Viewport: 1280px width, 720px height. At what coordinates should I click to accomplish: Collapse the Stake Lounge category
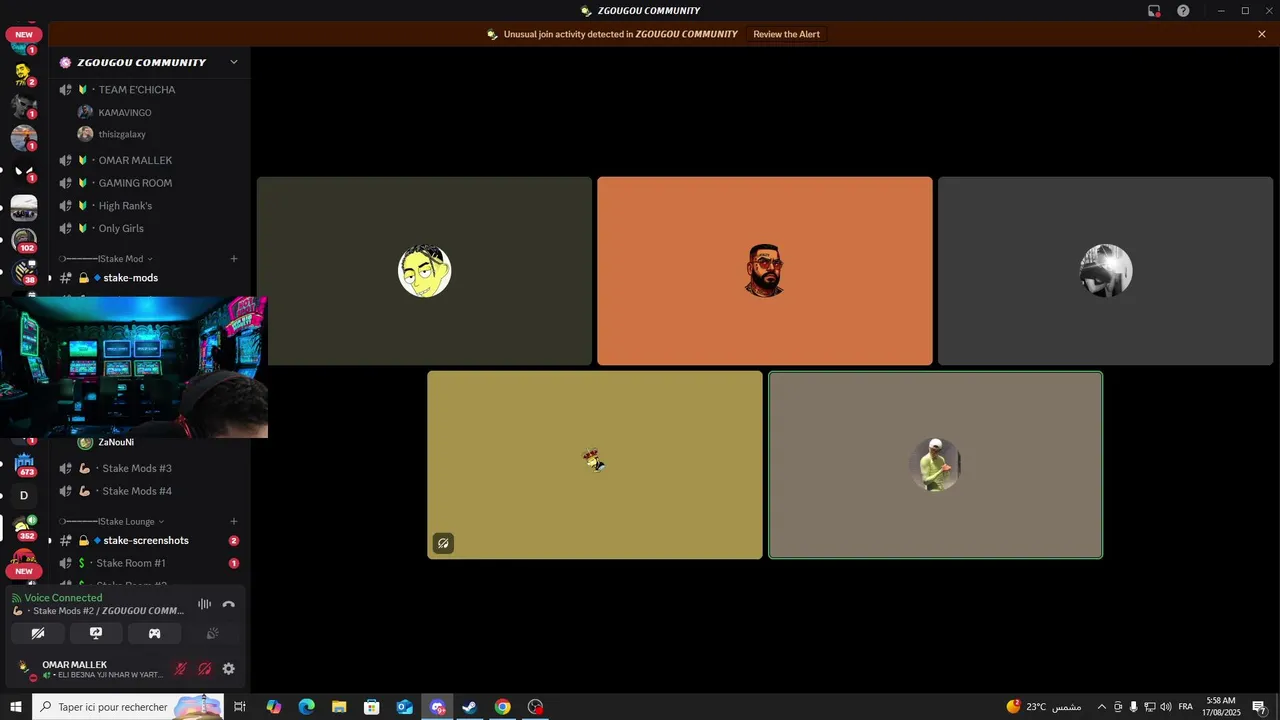110,521
